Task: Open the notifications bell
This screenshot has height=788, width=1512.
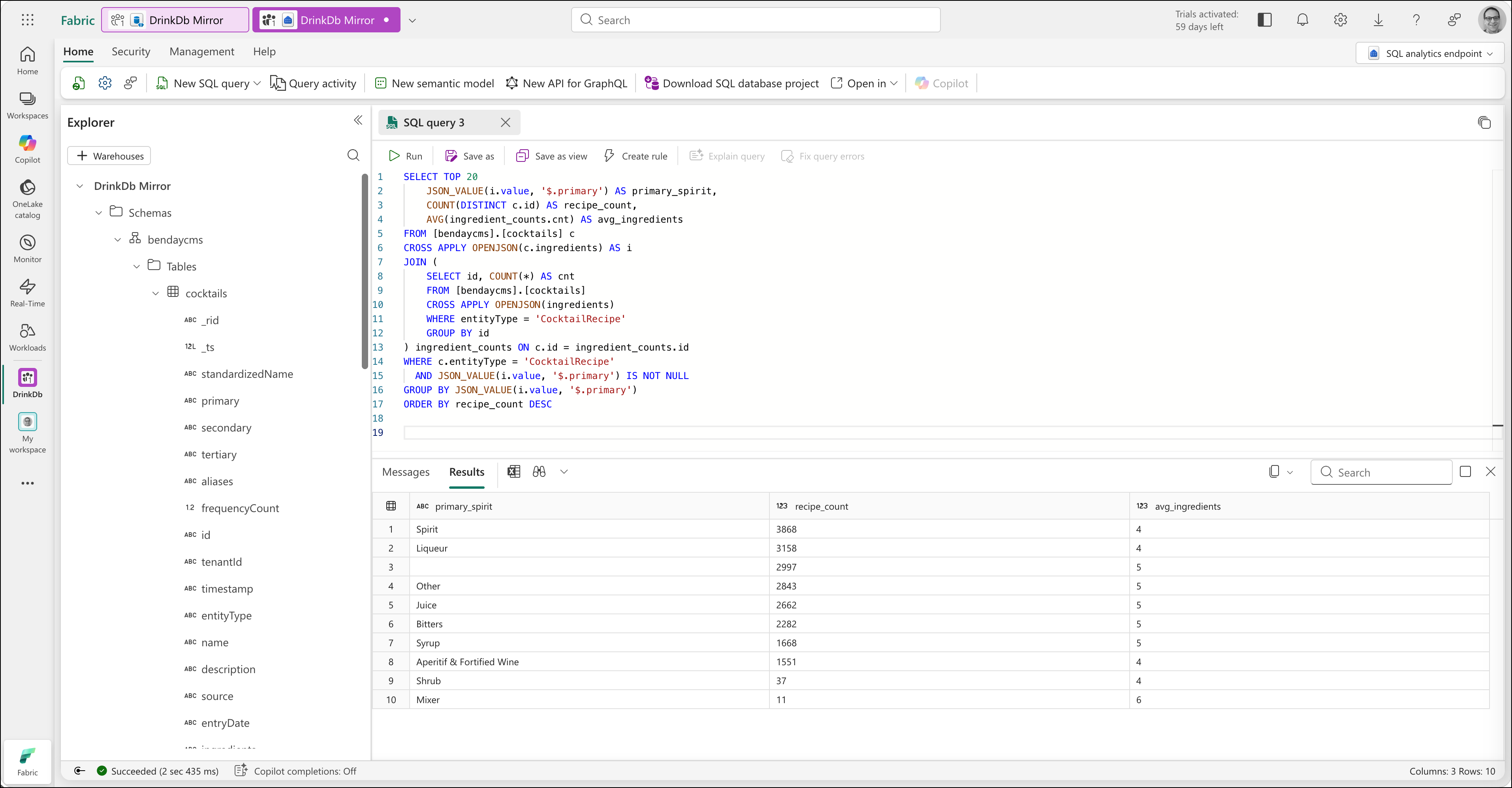Action: (1302, 20)
